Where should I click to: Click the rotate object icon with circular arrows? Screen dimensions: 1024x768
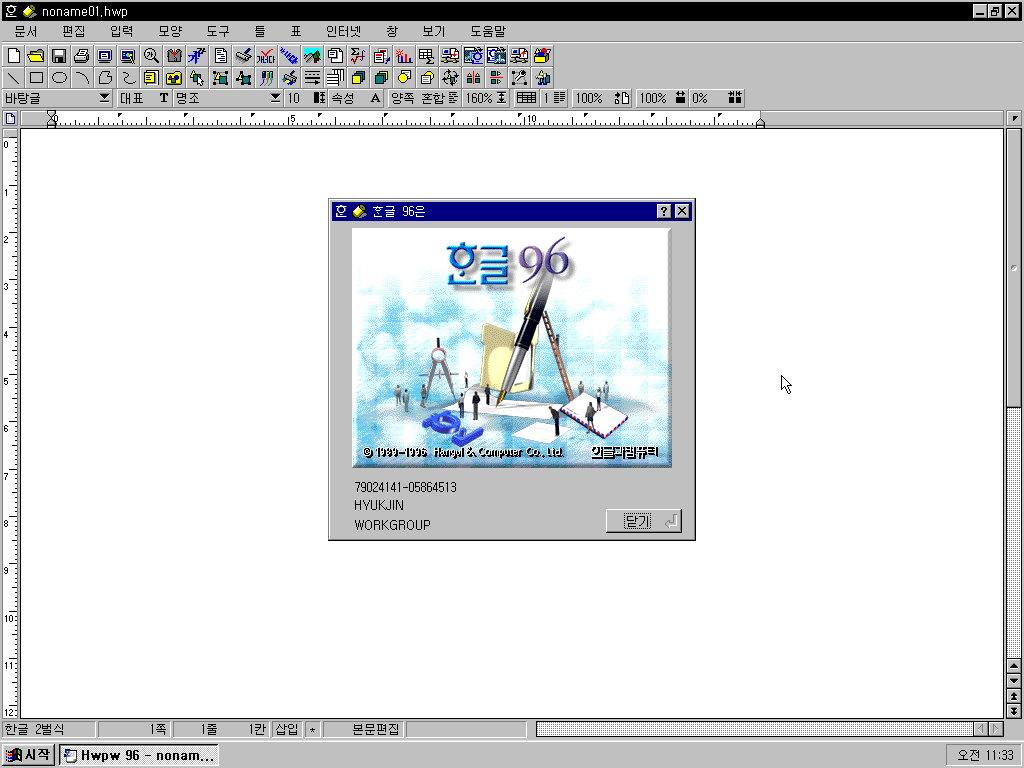pyautogui.click(x=450, y=78)
